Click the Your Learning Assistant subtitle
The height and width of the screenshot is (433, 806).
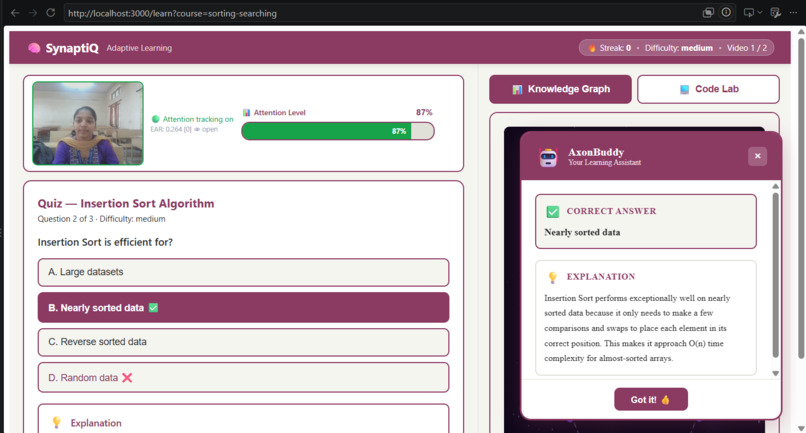604,163
